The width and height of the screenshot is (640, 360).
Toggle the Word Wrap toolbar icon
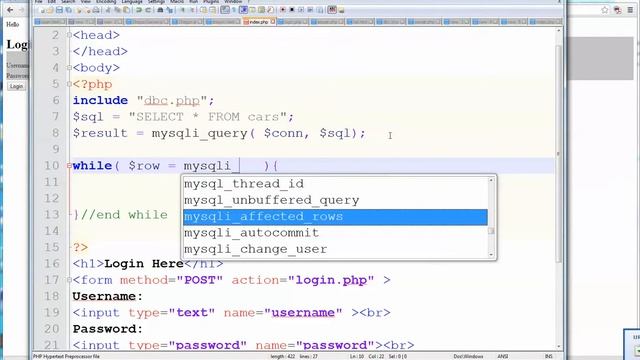pos(224,10)
